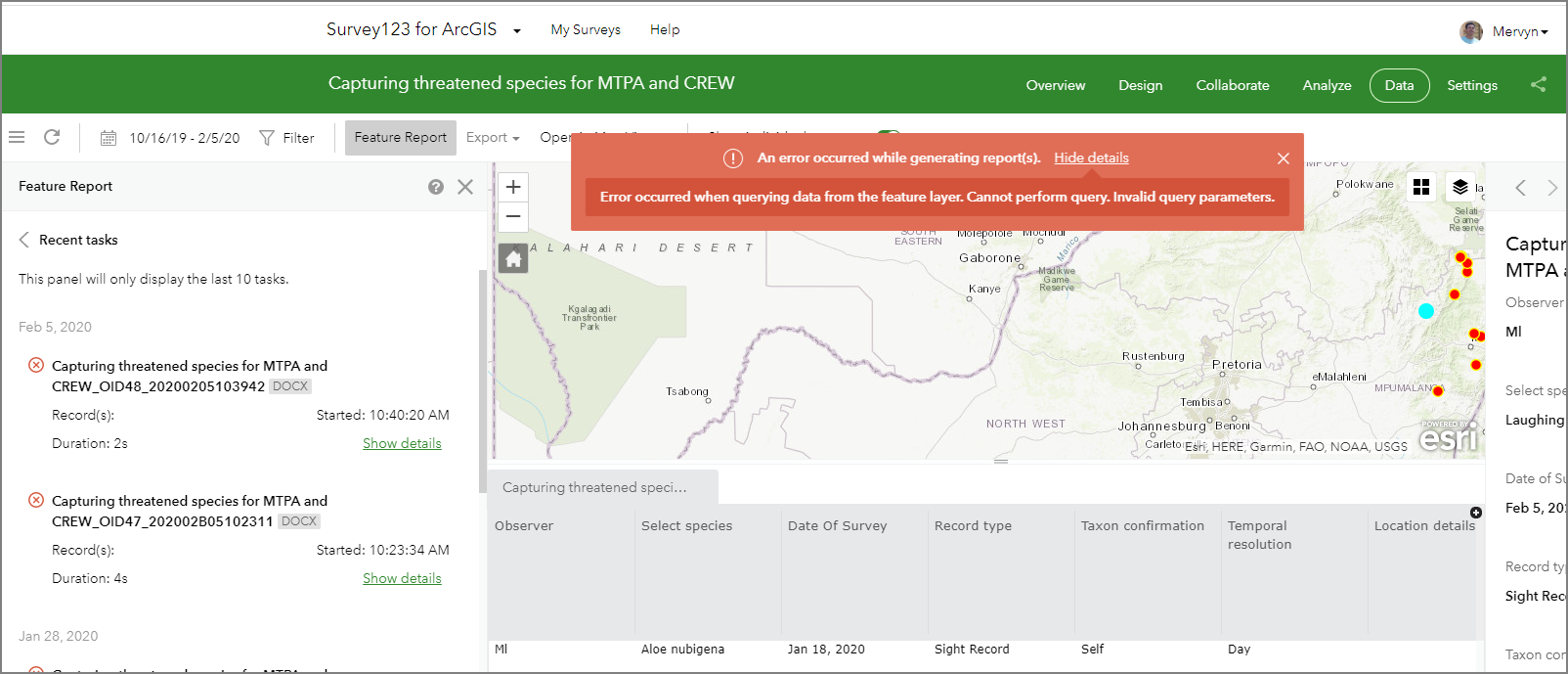Click the Temporal resolution column header
This screenshot has height=674, width=1568.
click(x=1259, y=535)
